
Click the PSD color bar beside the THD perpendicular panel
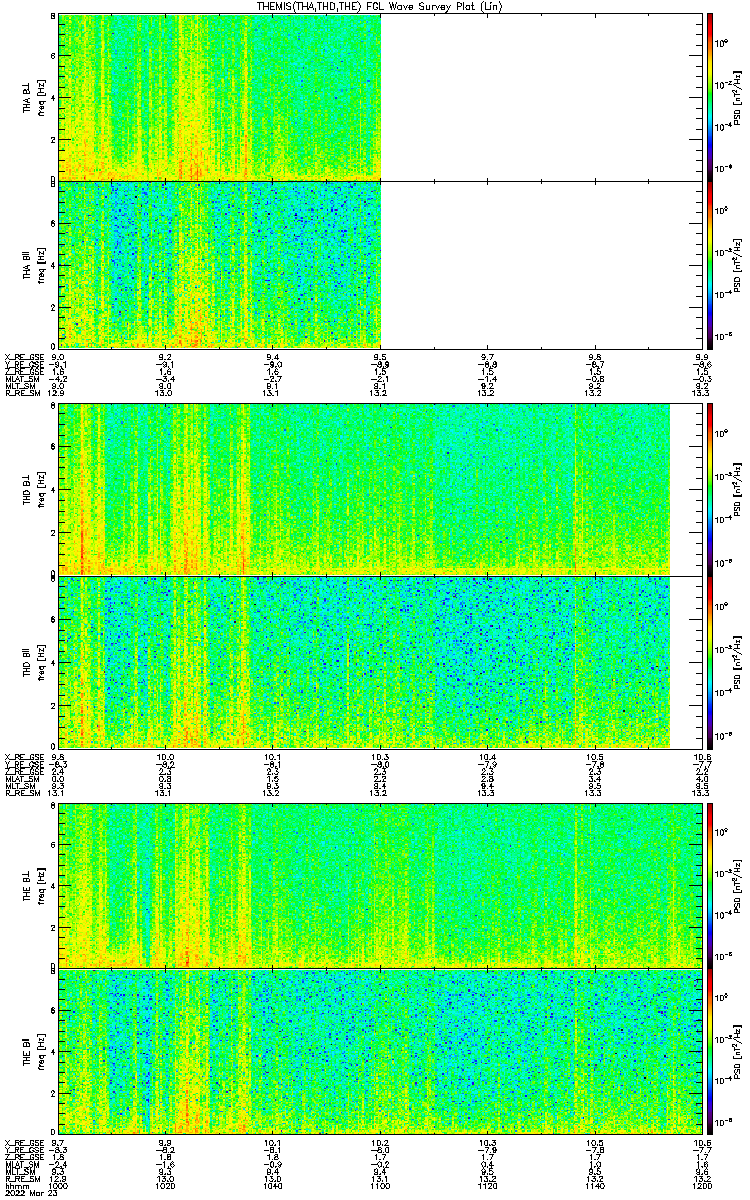(x=710, y=489)
